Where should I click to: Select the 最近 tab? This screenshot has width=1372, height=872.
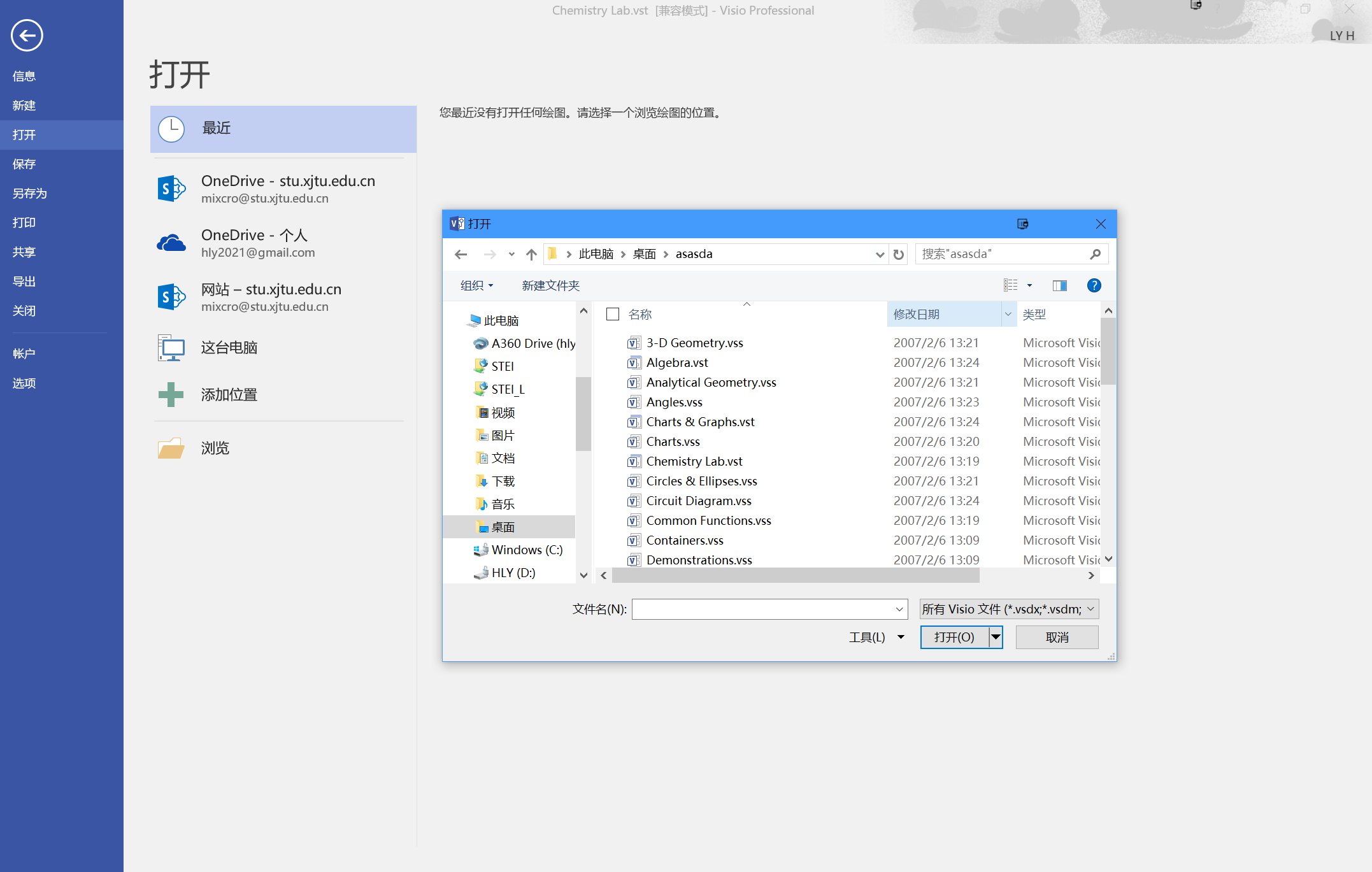pyautogui.click(x=217, y=128)
